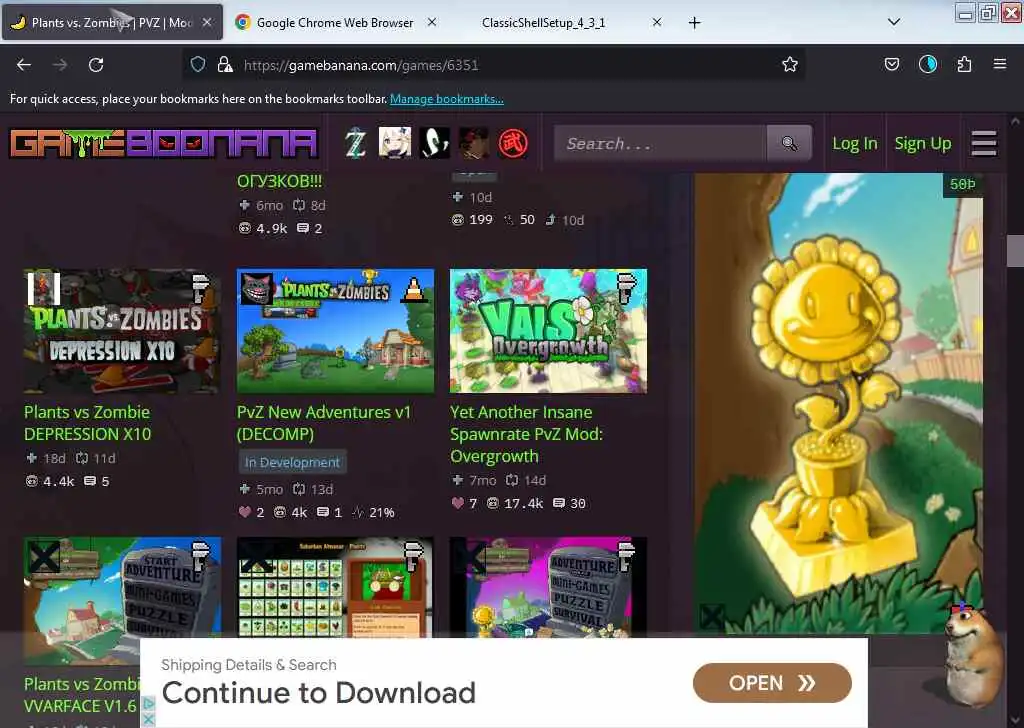1024x728 pixels.
Task: Close the Plants vs. Zombies tab
Action: tap(206, 22)
